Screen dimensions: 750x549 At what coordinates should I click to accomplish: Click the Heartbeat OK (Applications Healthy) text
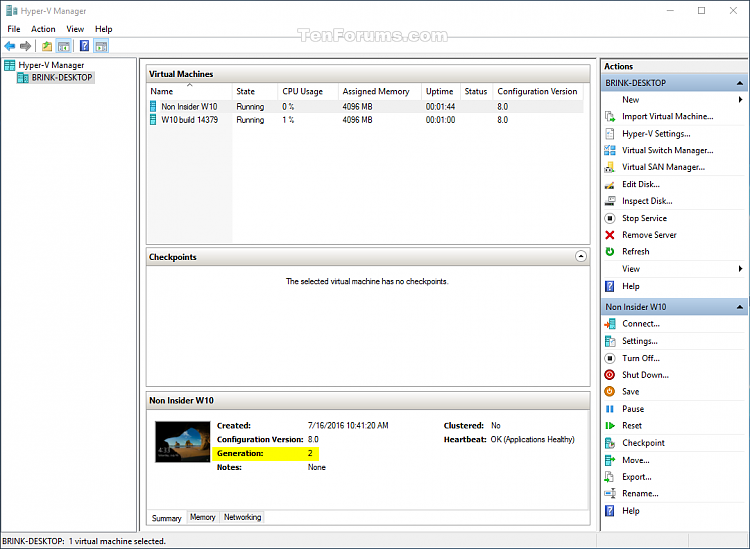point(532,439)
